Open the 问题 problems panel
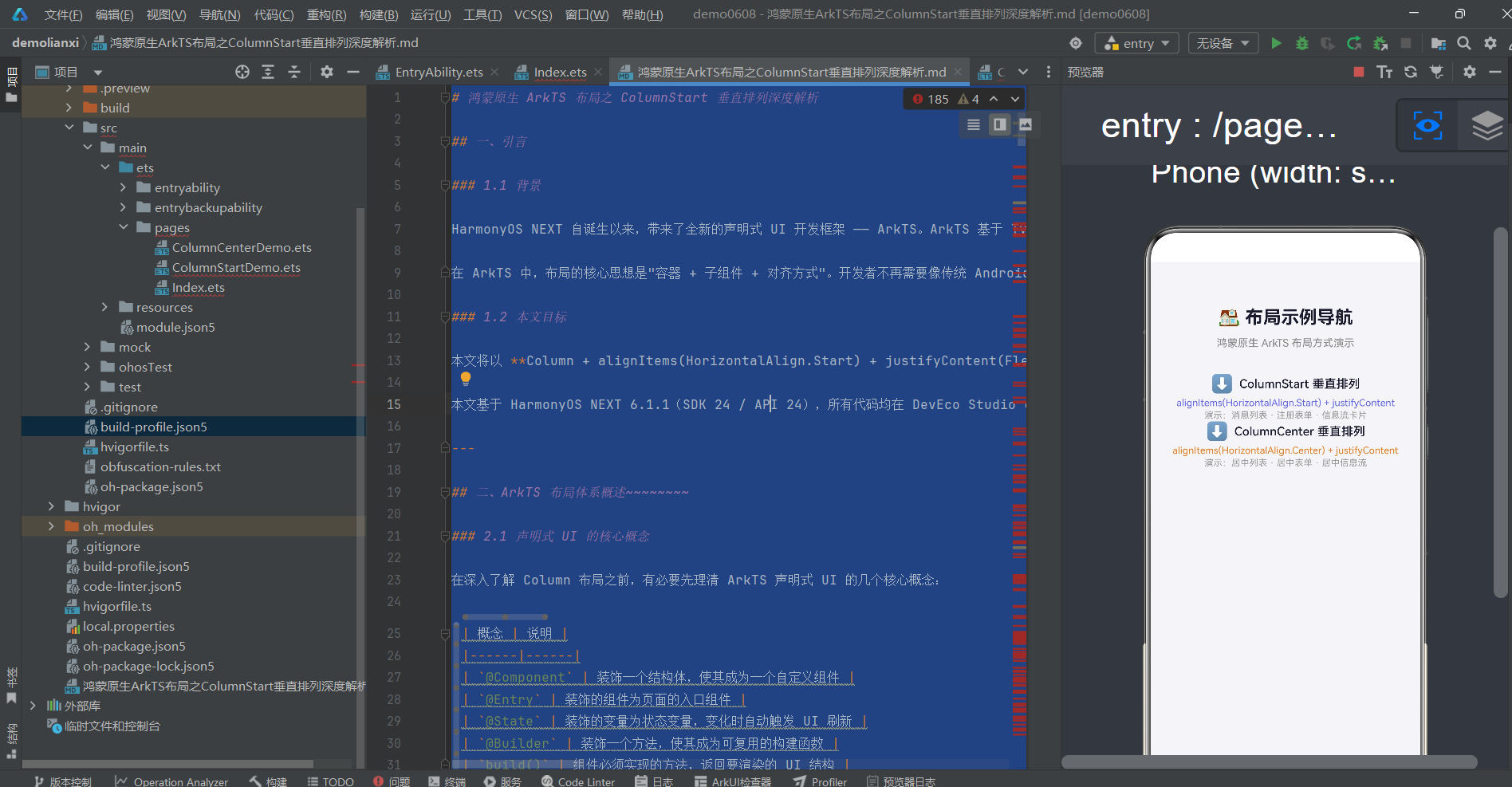The width and height of the screenshot is (1512, 787). click(x=392, y=781)
